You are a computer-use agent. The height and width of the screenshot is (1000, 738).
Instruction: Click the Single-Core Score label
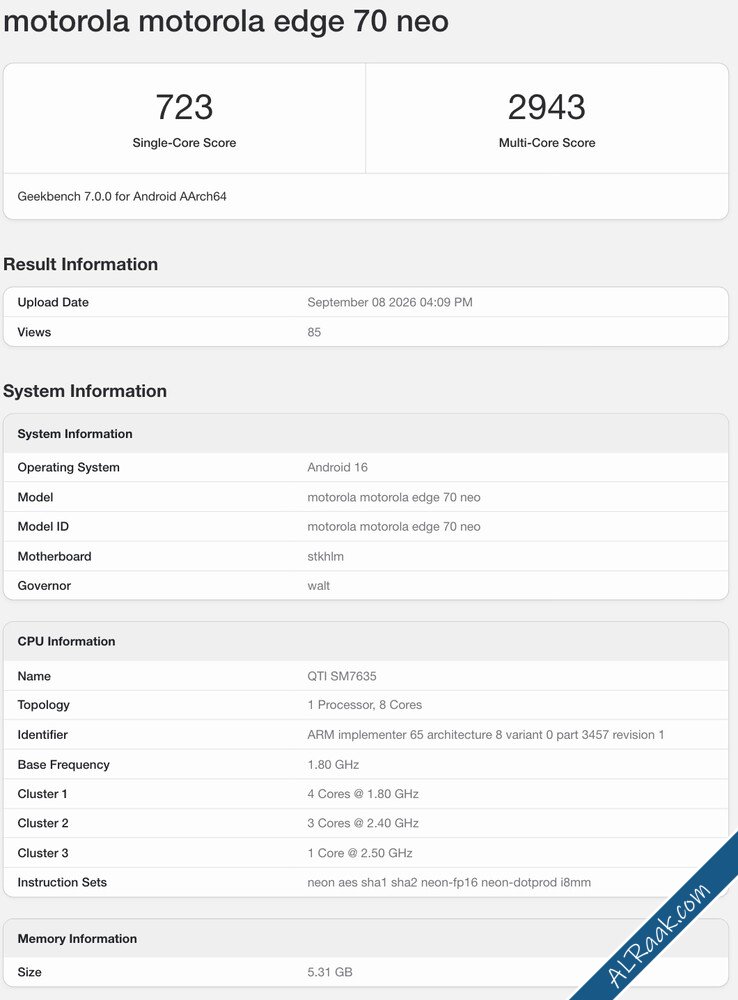pyautogui.click(x=184, y=143)
